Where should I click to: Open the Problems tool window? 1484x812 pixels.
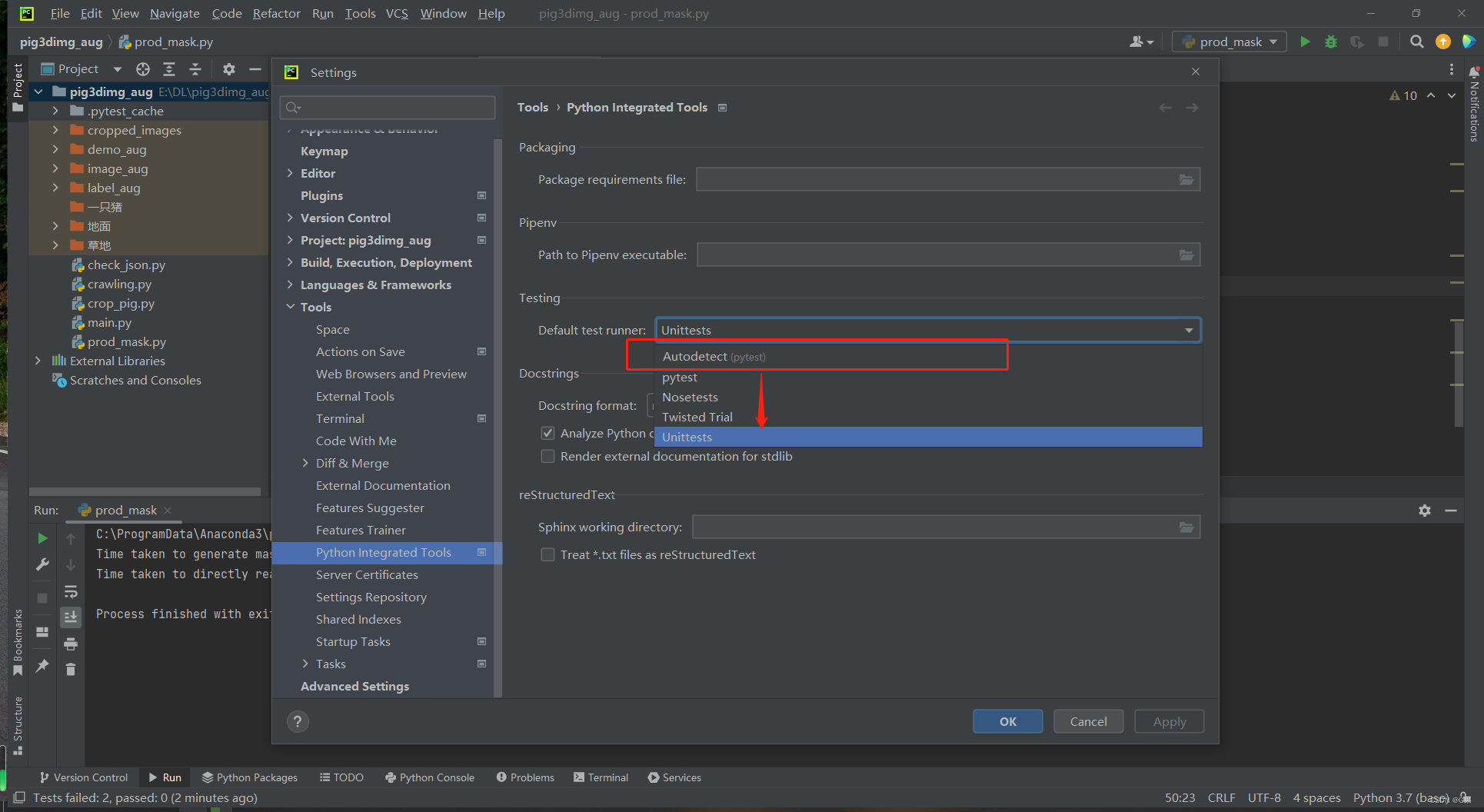525,777
